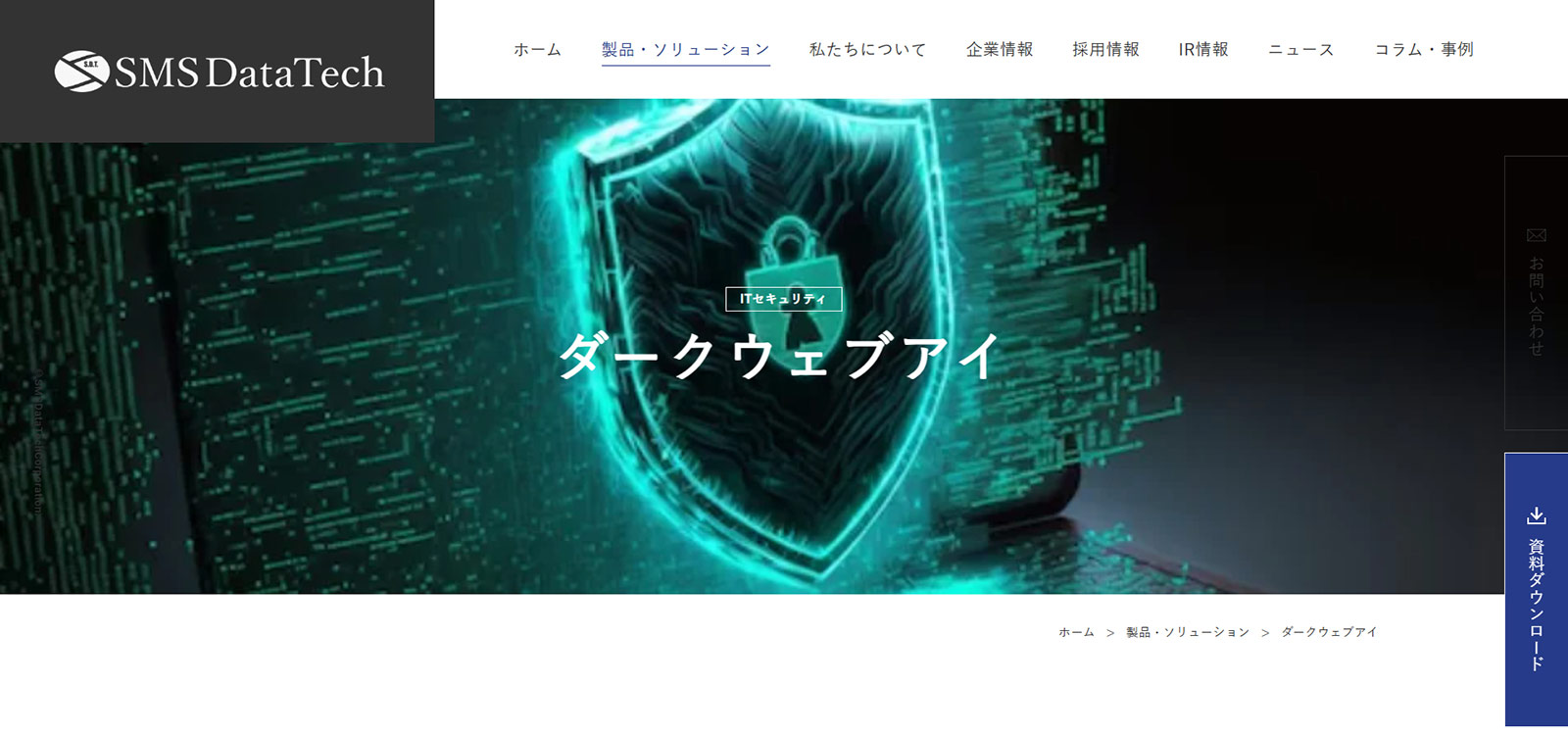The width and height of the screenshot is (1568, 734).
Task: Follow the ホーム breadcrumb link
Action: [x=1076, y=632]
